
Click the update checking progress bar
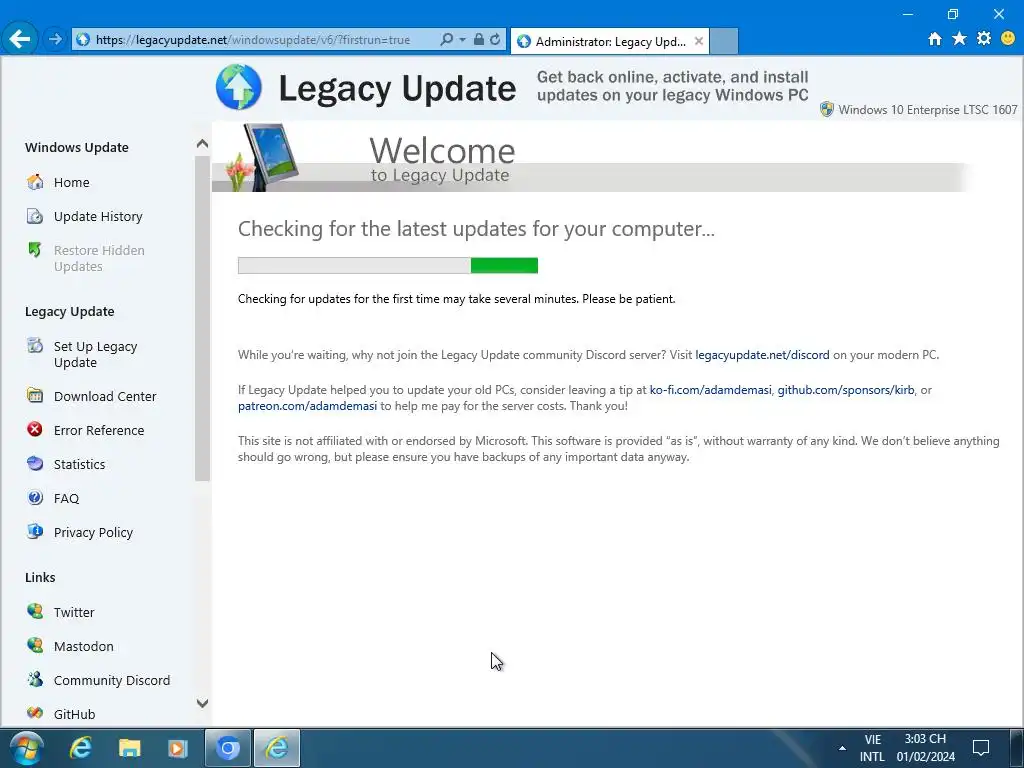(388, 265)
